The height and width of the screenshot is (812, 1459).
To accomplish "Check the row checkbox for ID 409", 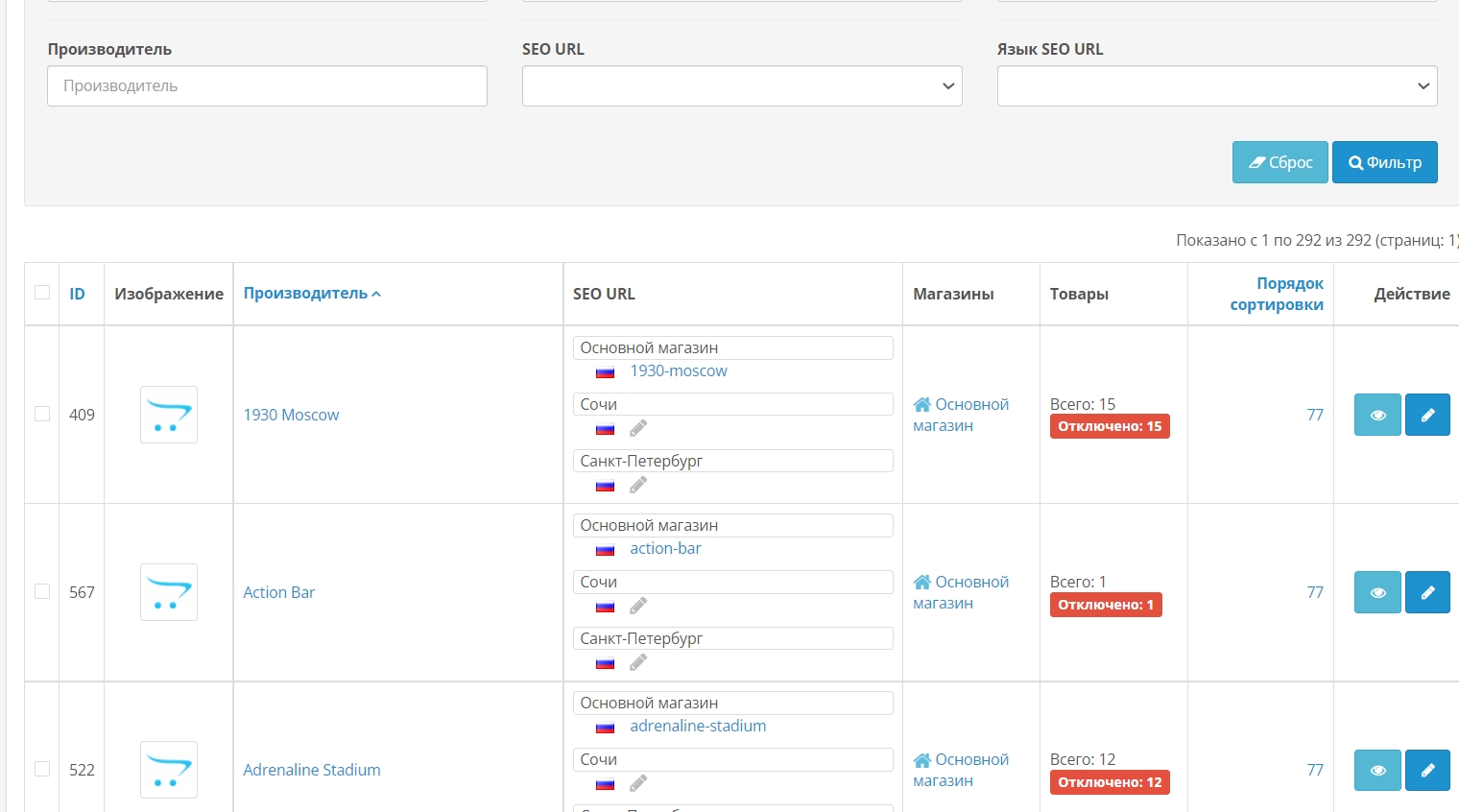I will pos(42,414).
